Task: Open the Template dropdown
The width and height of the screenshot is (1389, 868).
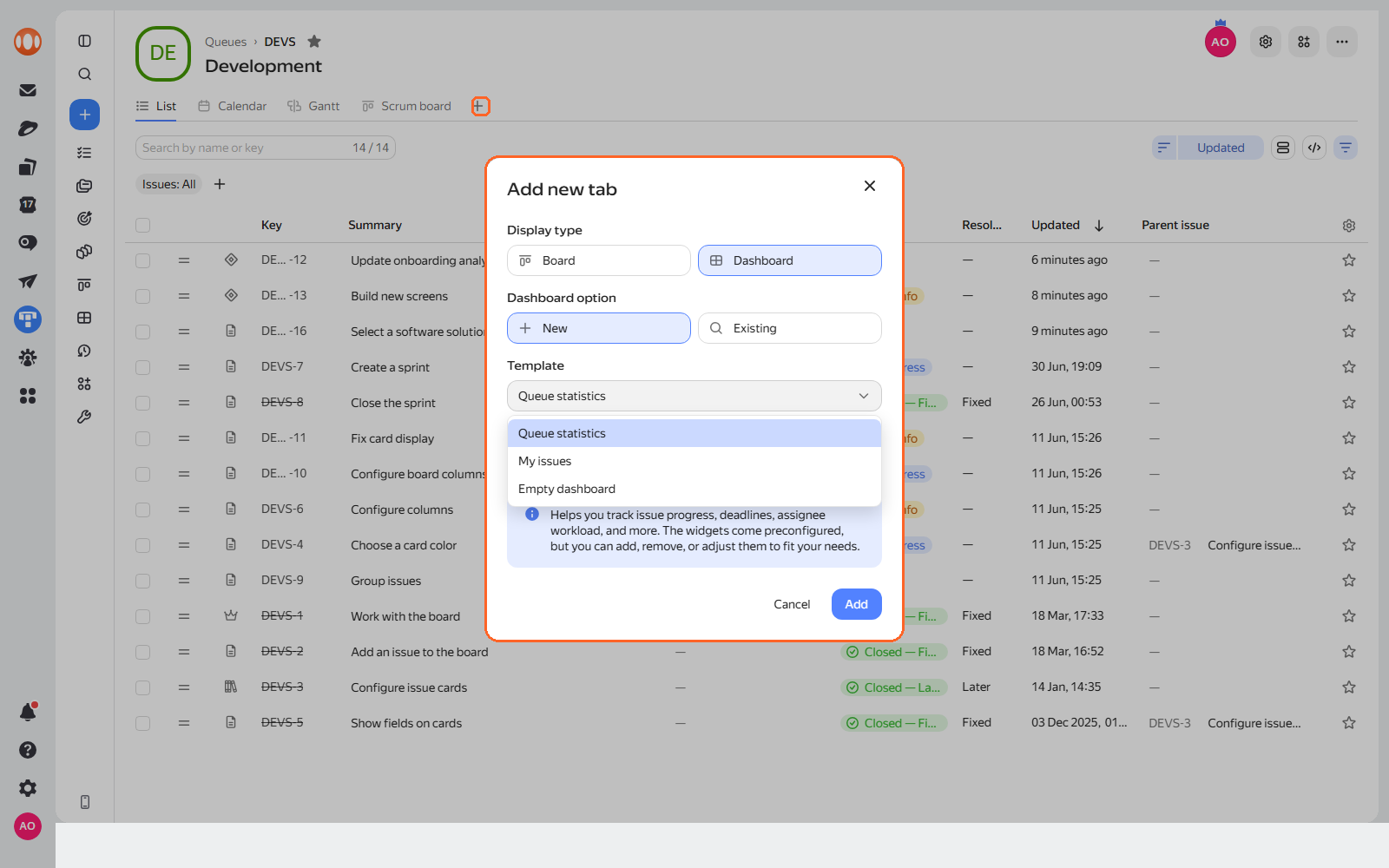Action: tap(694, 396)
